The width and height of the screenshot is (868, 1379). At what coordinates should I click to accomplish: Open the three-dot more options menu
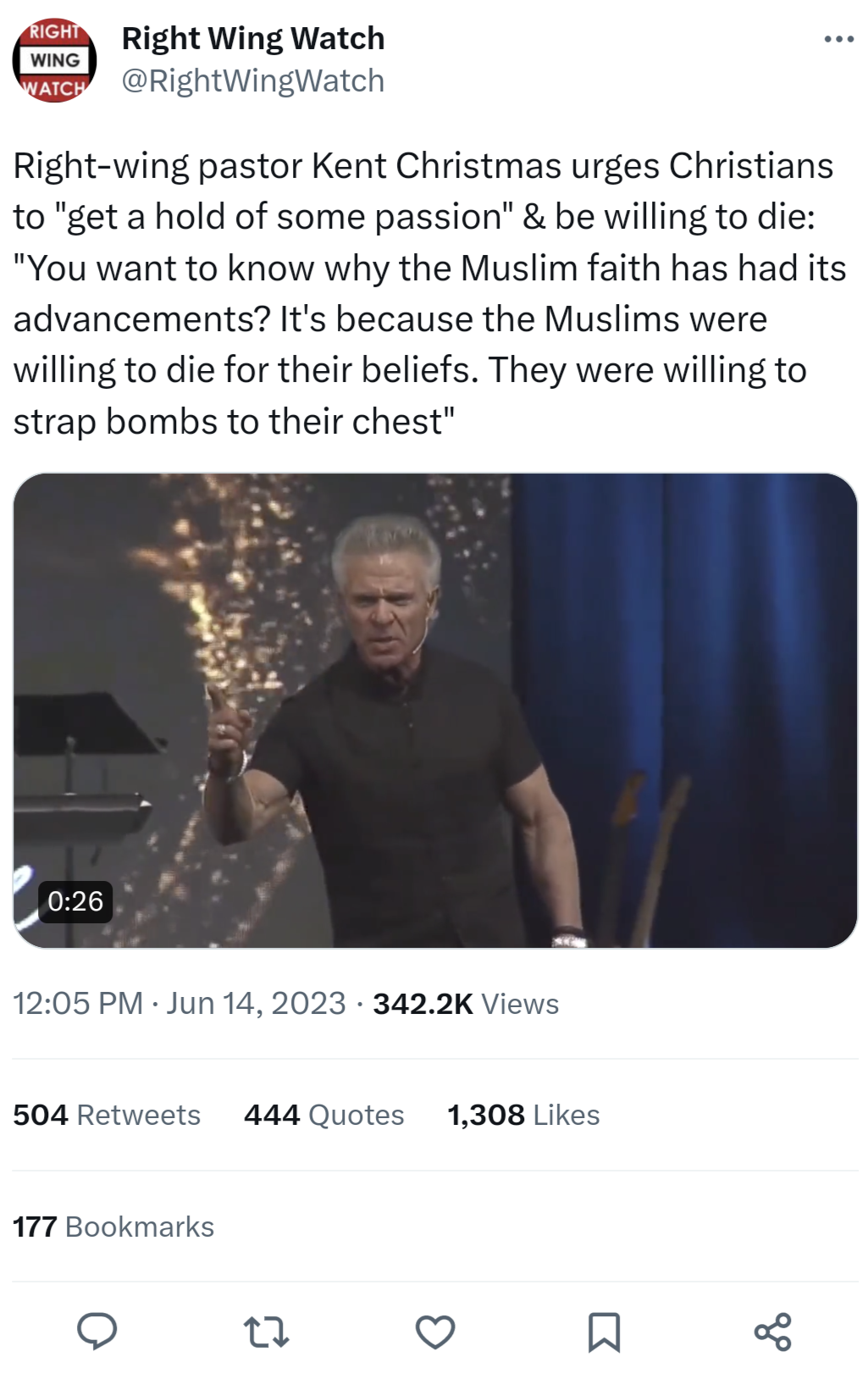click(x=838, y=40)
